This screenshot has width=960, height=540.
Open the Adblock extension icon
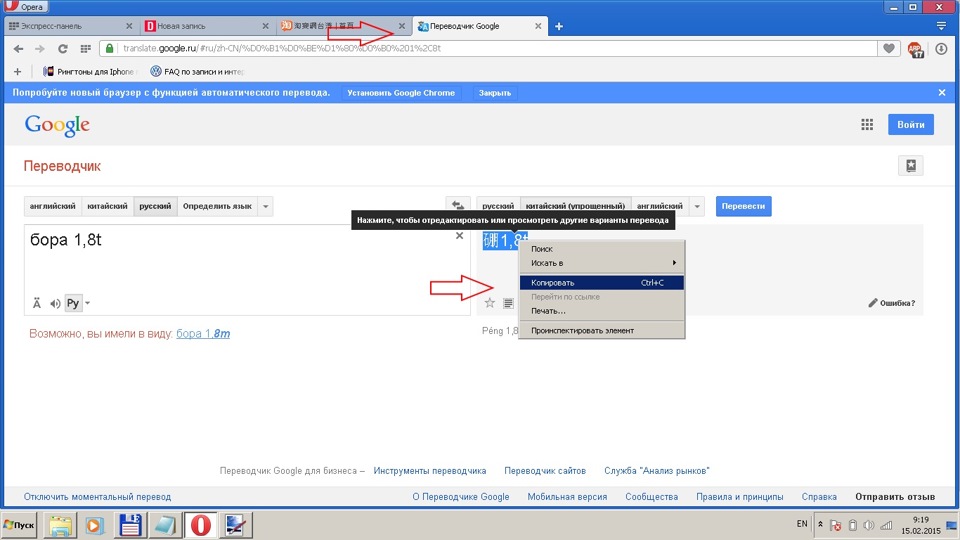pos(916,50)
